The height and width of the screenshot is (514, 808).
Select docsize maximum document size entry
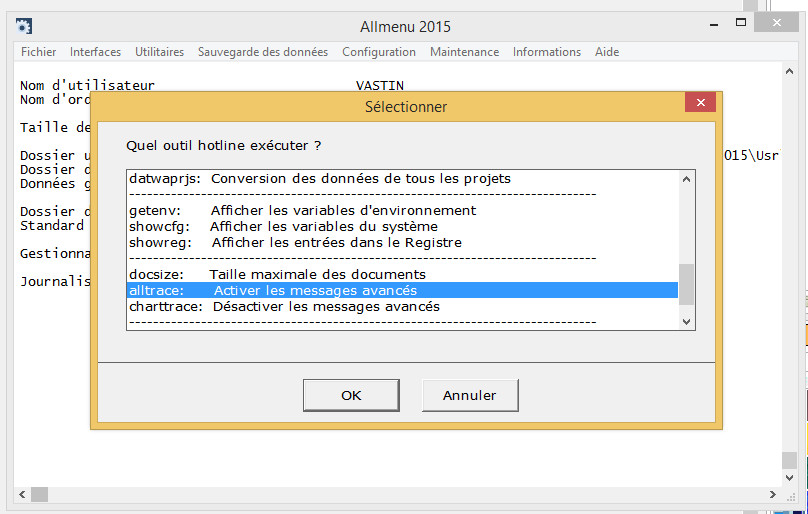click(x=402, y=275)
